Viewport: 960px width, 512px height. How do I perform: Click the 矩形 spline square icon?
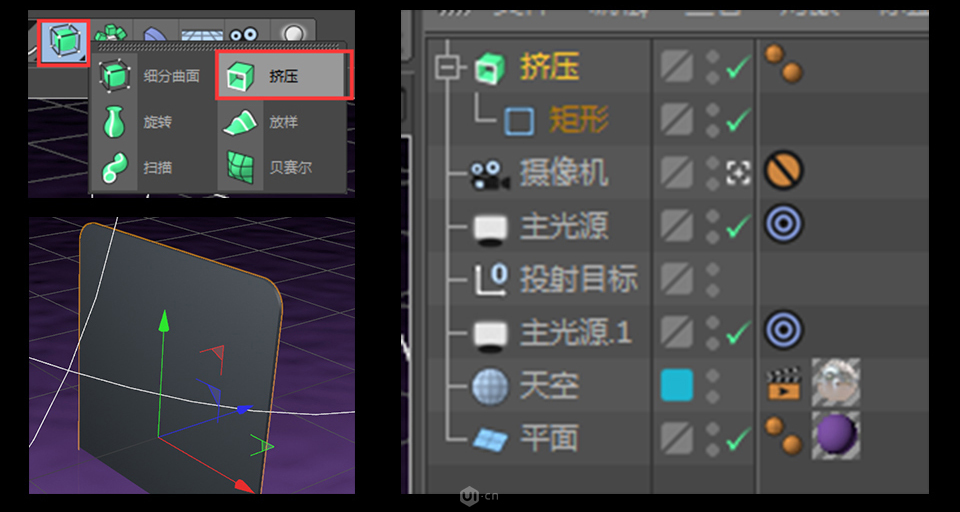(519, 121)
